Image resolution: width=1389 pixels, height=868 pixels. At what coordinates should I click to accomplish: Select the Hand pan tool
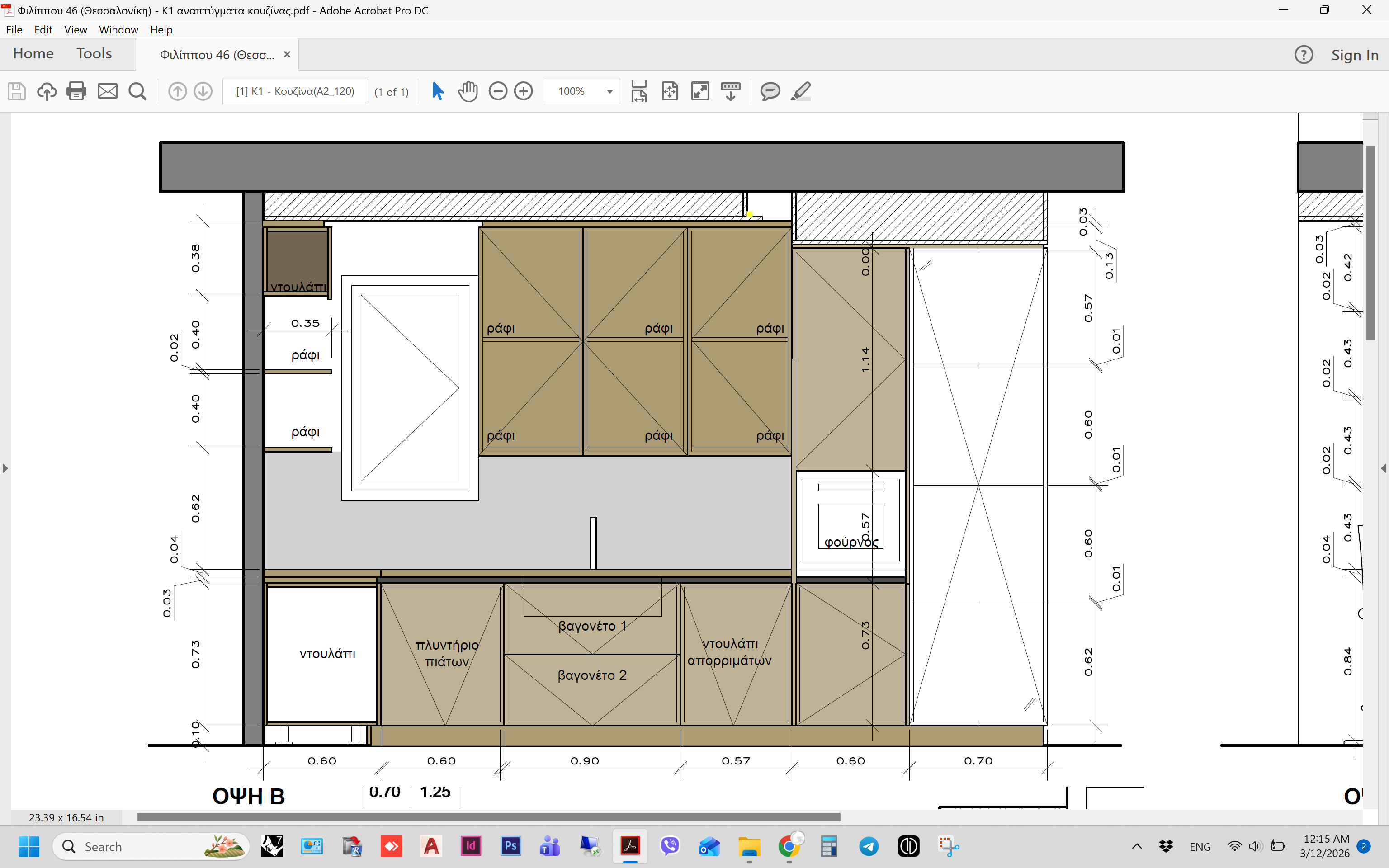pos(468,91)
